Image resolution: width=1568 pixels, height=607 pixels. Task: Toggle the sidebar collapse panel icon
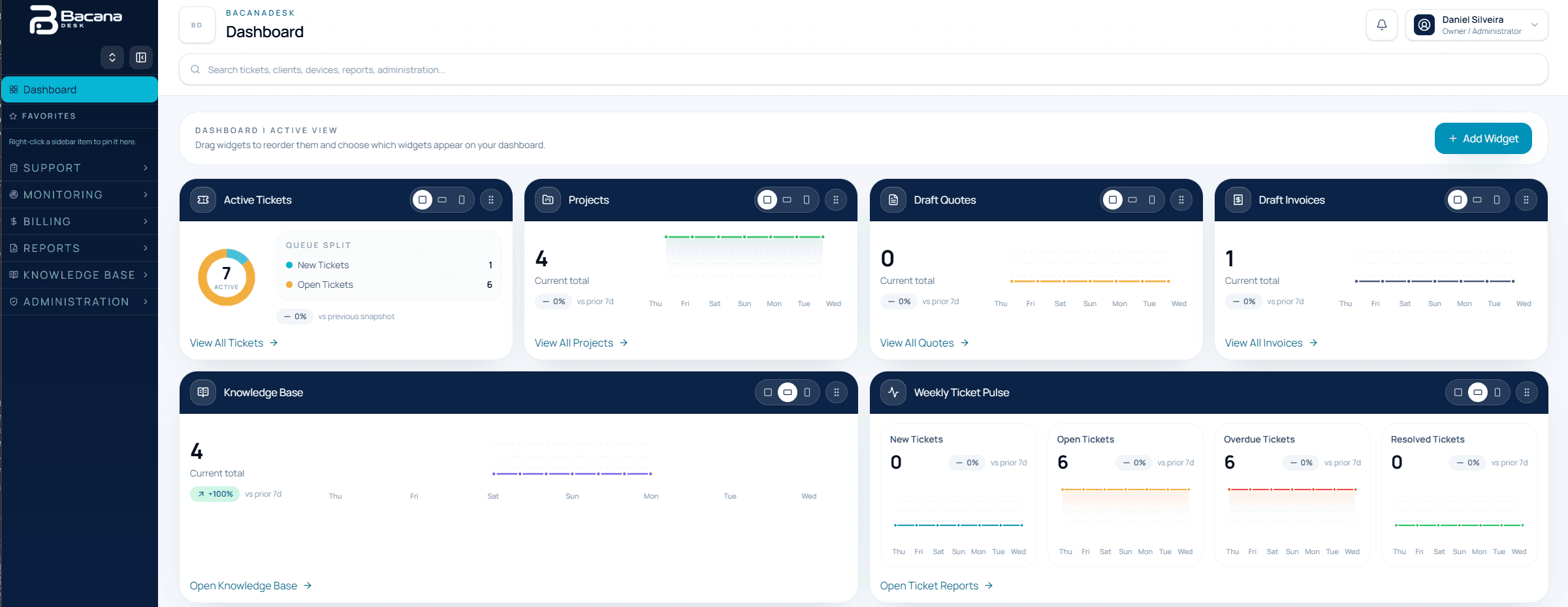[x=141, y=57]
